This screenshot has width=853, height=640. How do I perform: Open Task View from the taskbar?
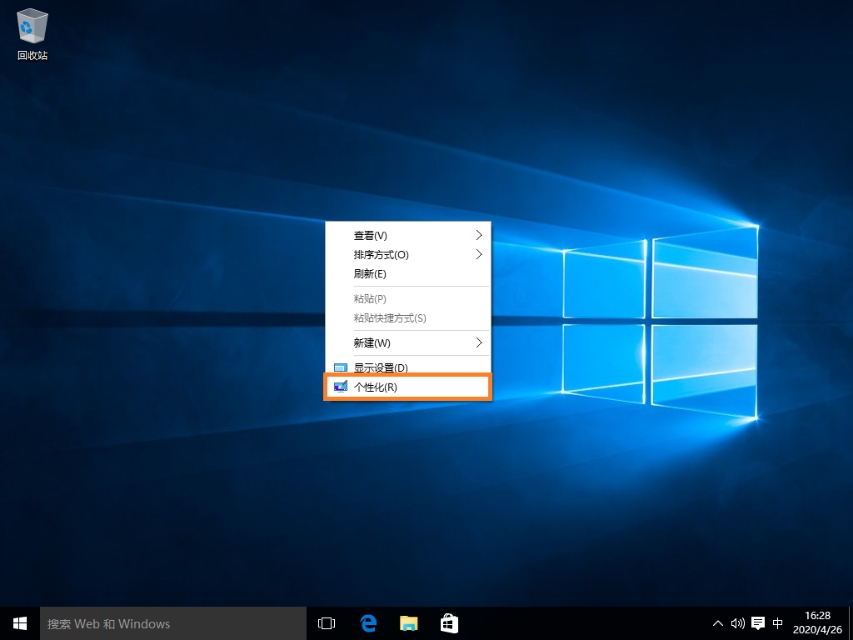point(326,623)
